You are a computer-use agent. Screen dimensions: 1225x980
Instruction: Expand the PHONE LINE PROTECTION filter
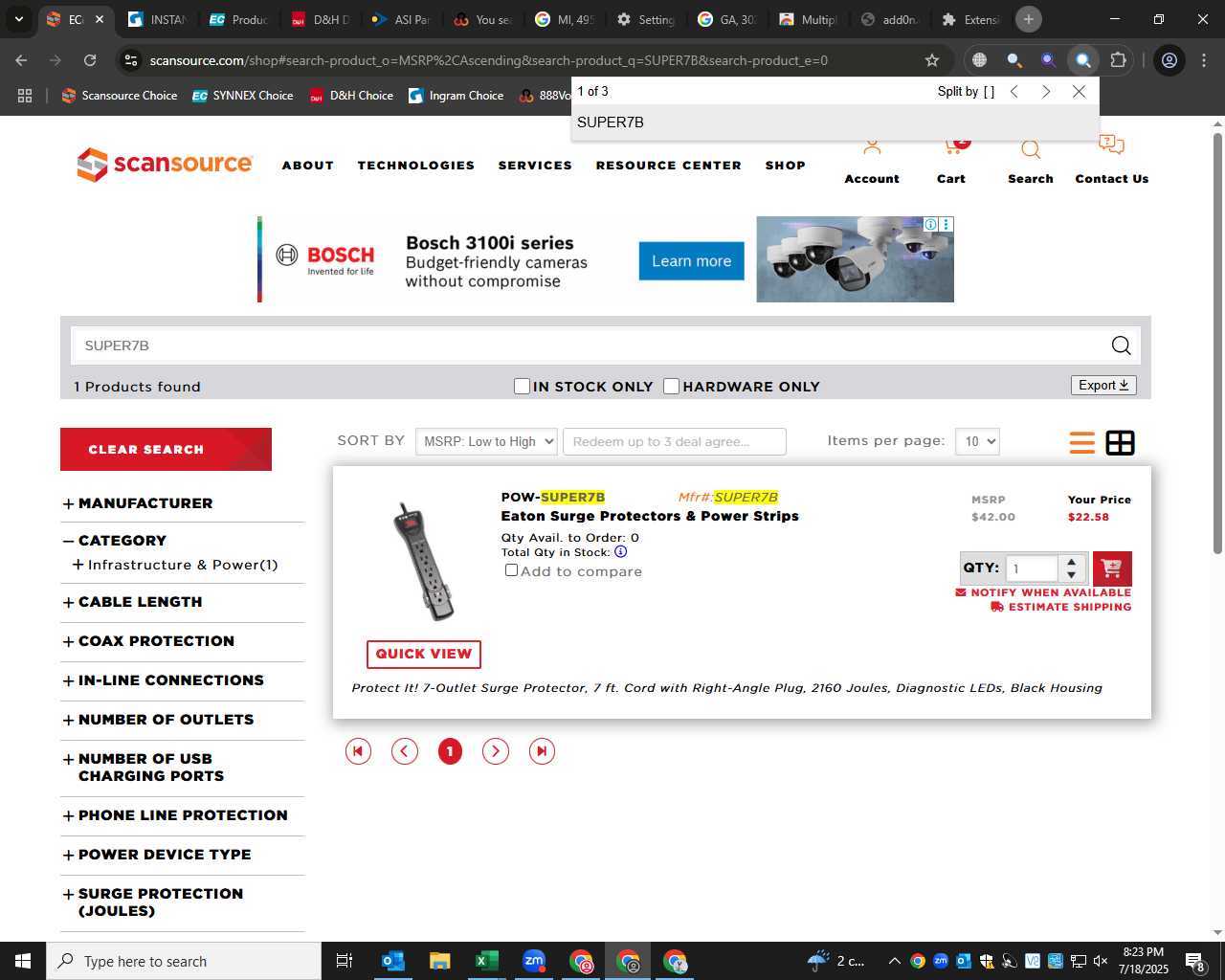[x=175, y=815]
